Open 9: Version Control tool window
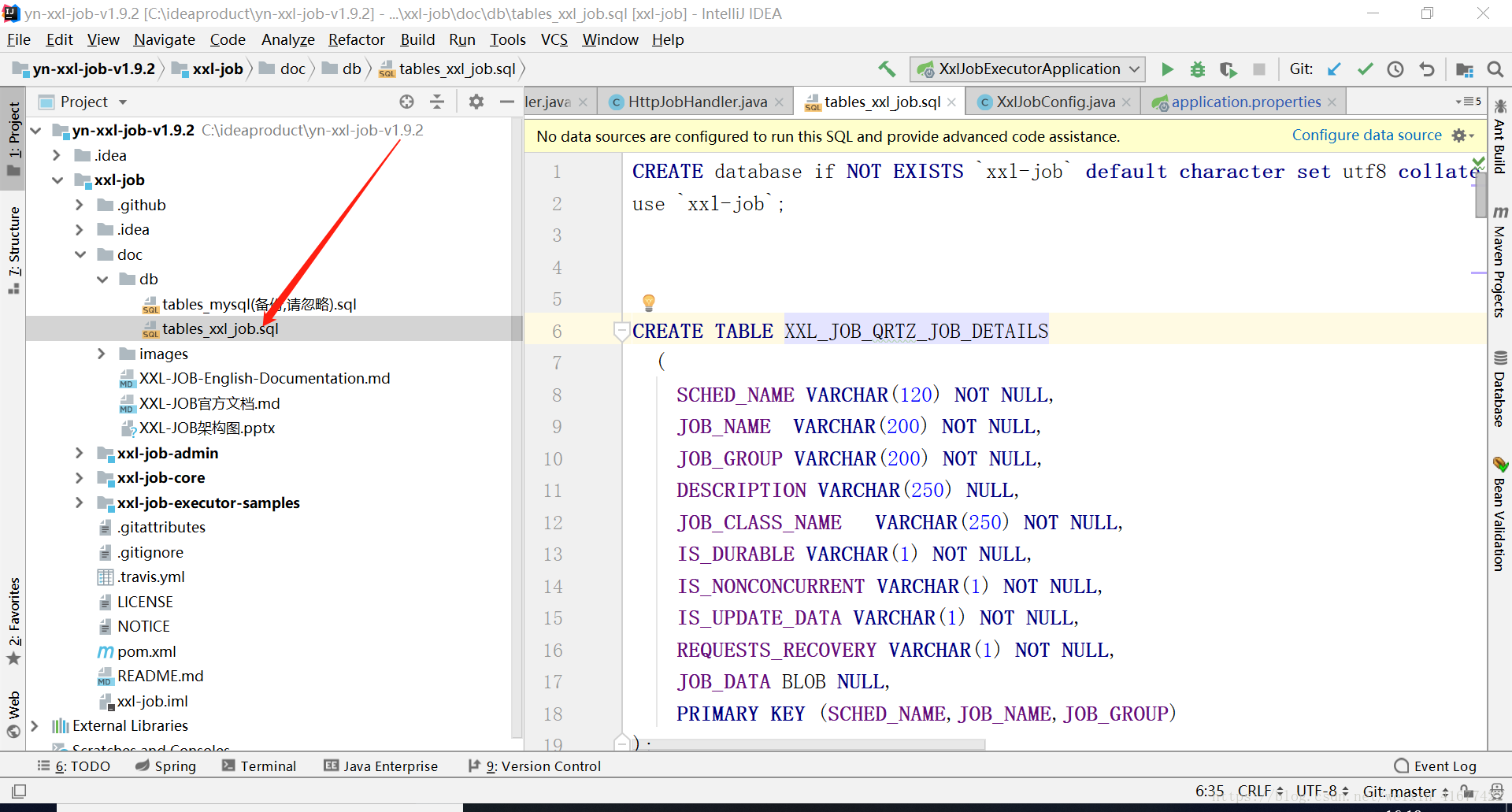 [x=534, y=766]
